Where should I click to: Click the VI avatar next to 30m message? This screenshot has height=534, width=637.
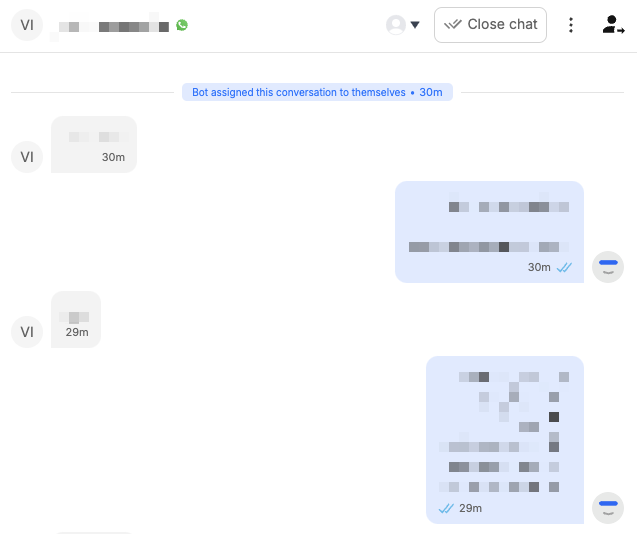[x=27, y=157]
